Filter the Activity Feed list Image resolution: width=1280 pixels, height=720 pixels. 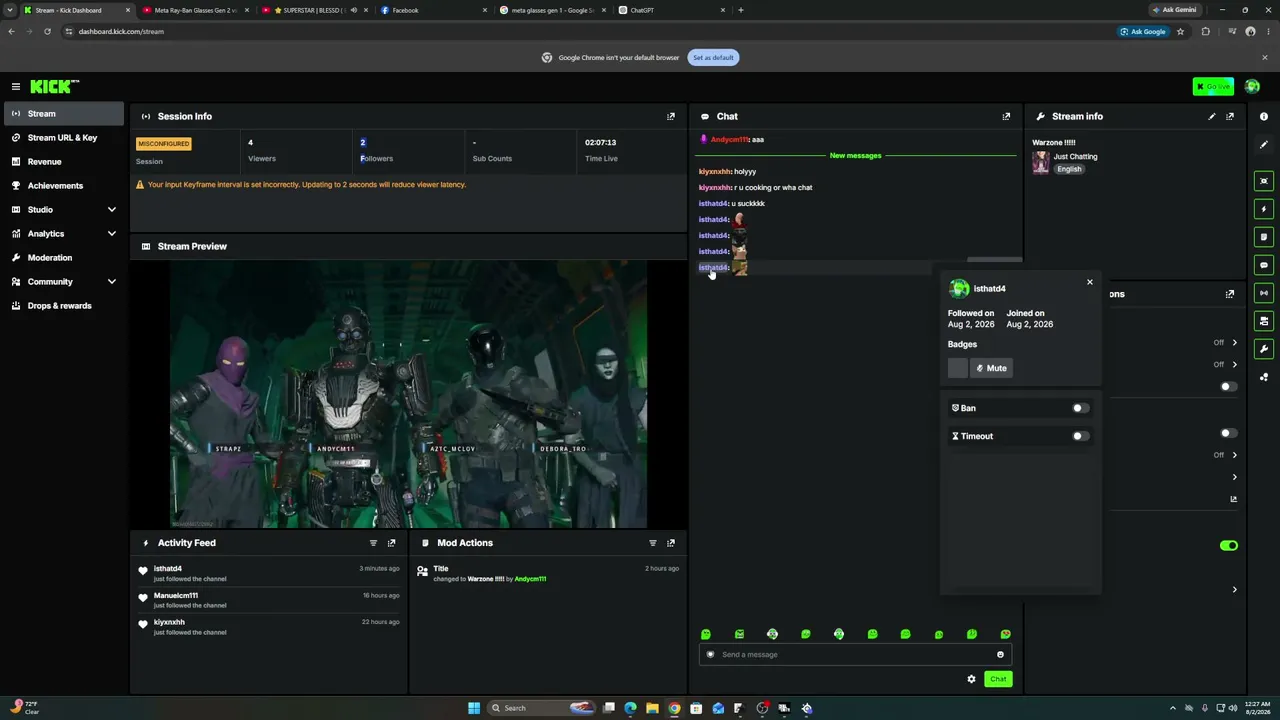click(373, 543)
